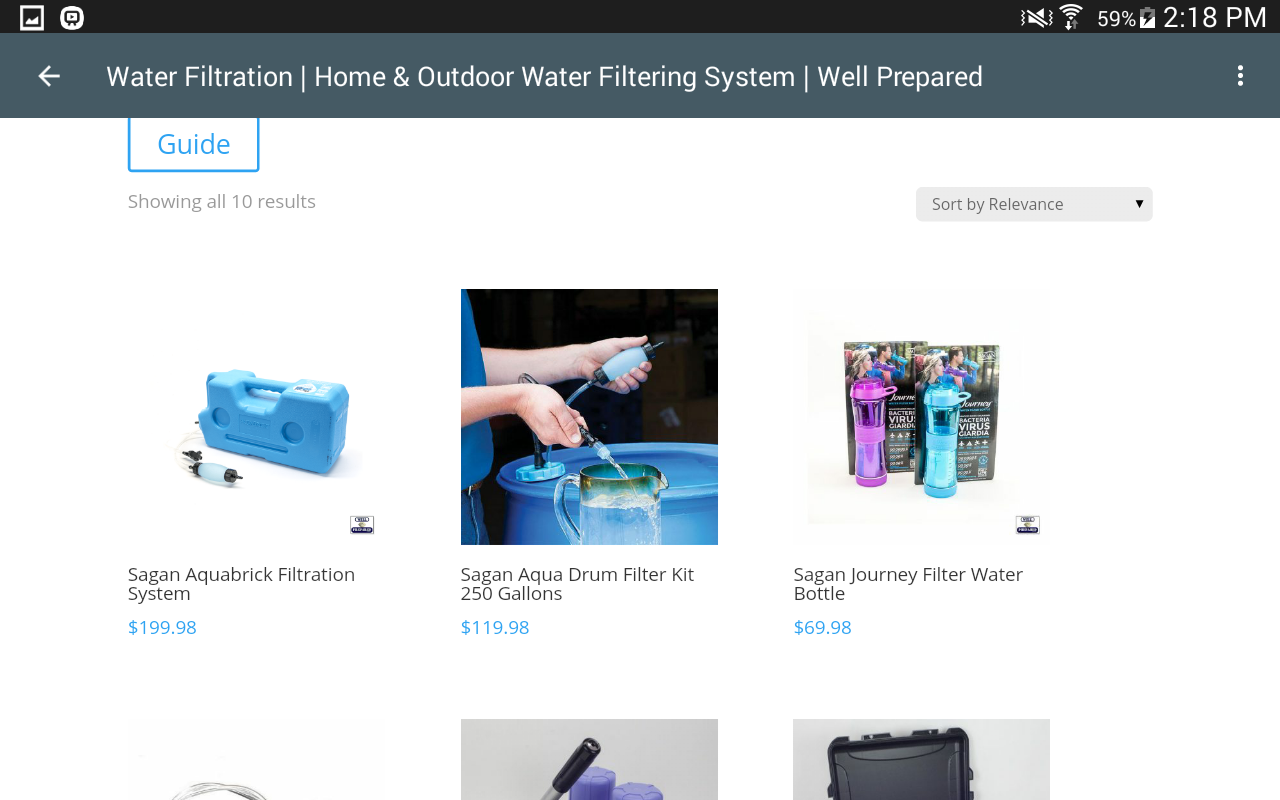Open Sagan Journey Filter Water Bottle link

pos(908,584)
